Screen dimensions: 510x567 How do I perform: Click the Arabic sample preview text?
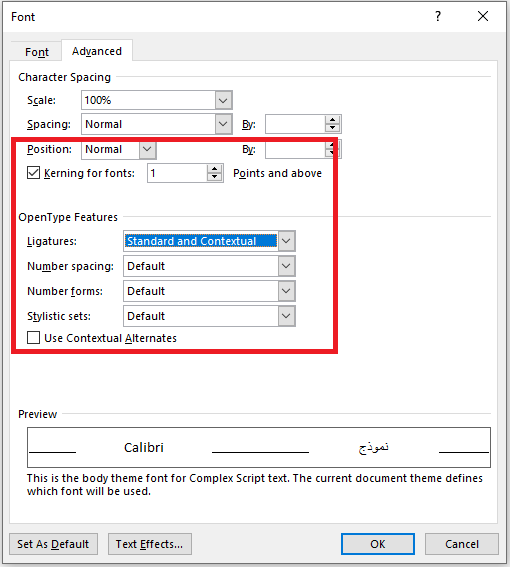point(374,448)
